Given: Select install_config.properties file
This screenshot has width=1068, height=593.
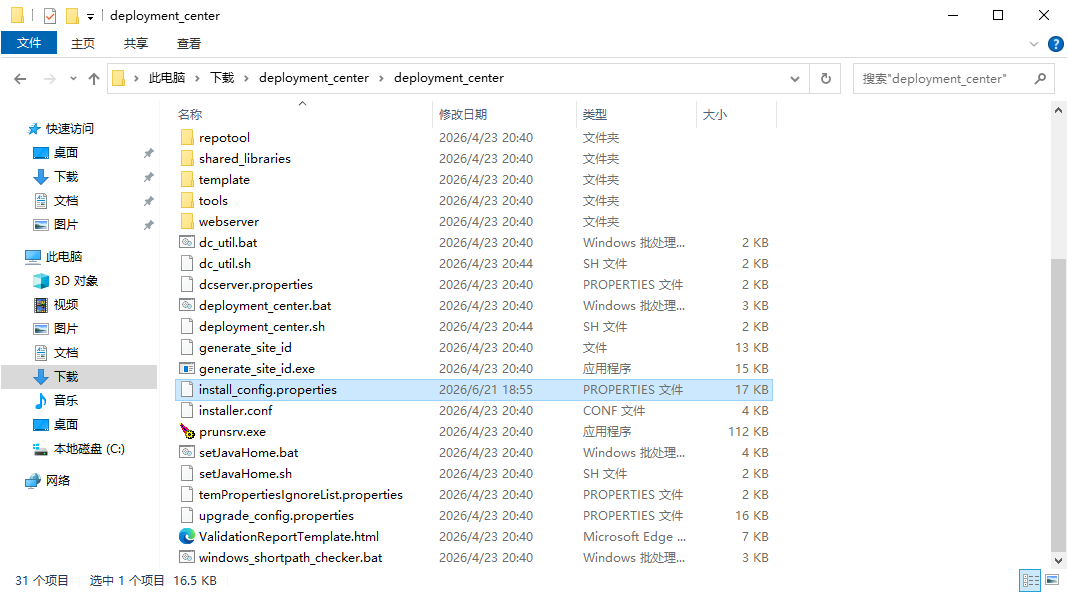Looking at the screenshot, I should pos(474,389).
